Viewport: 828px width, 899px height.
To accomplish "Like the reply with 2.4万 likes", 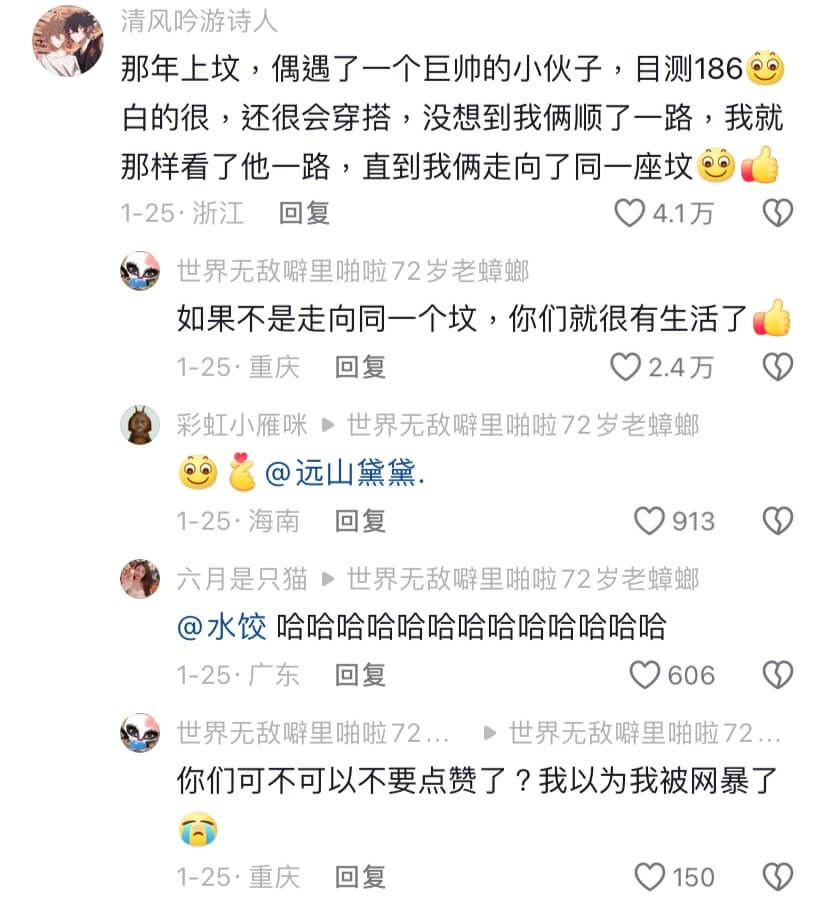I will 625,367.
